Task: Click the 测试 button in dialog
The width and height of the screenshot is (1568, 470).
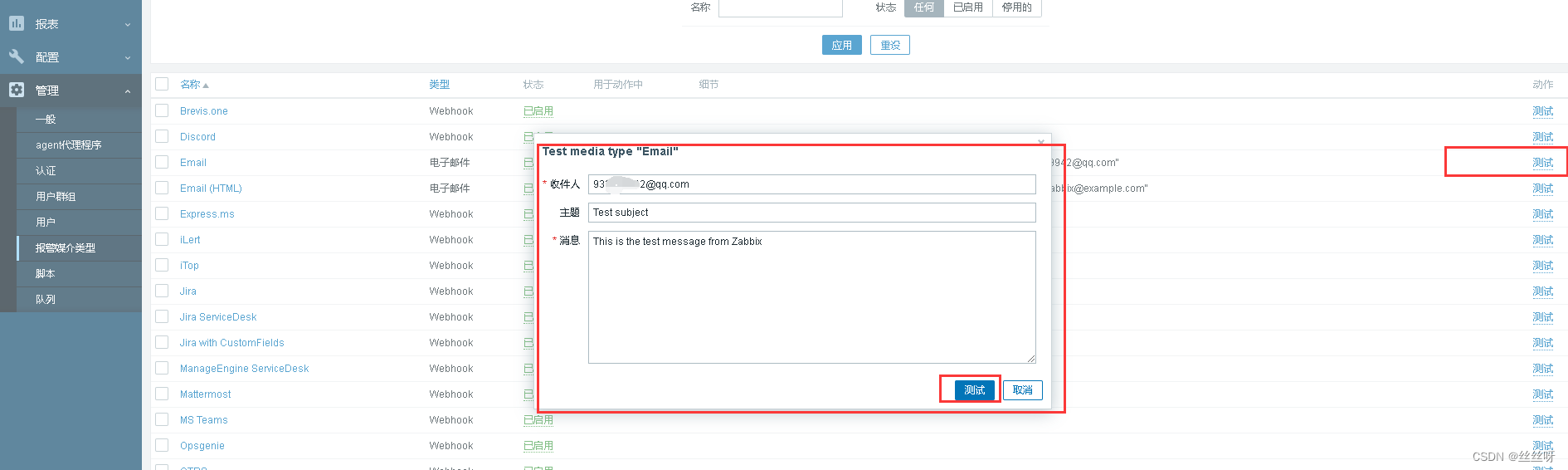Action: pyautogui.click(x=975, y=390)
